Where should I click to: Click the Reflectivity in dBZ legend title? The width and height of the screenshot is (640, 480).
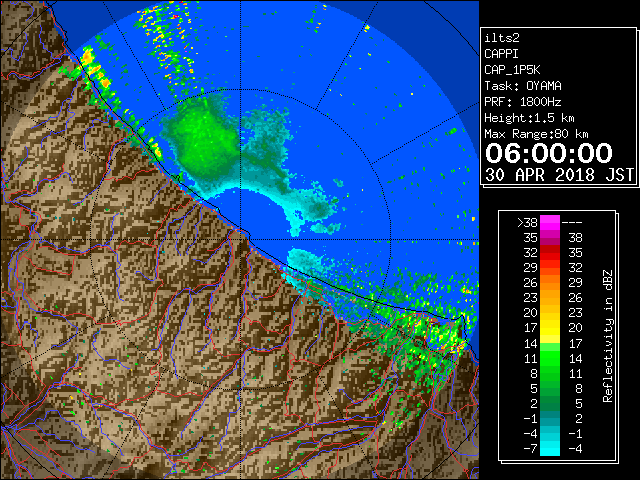click(608, 336)
